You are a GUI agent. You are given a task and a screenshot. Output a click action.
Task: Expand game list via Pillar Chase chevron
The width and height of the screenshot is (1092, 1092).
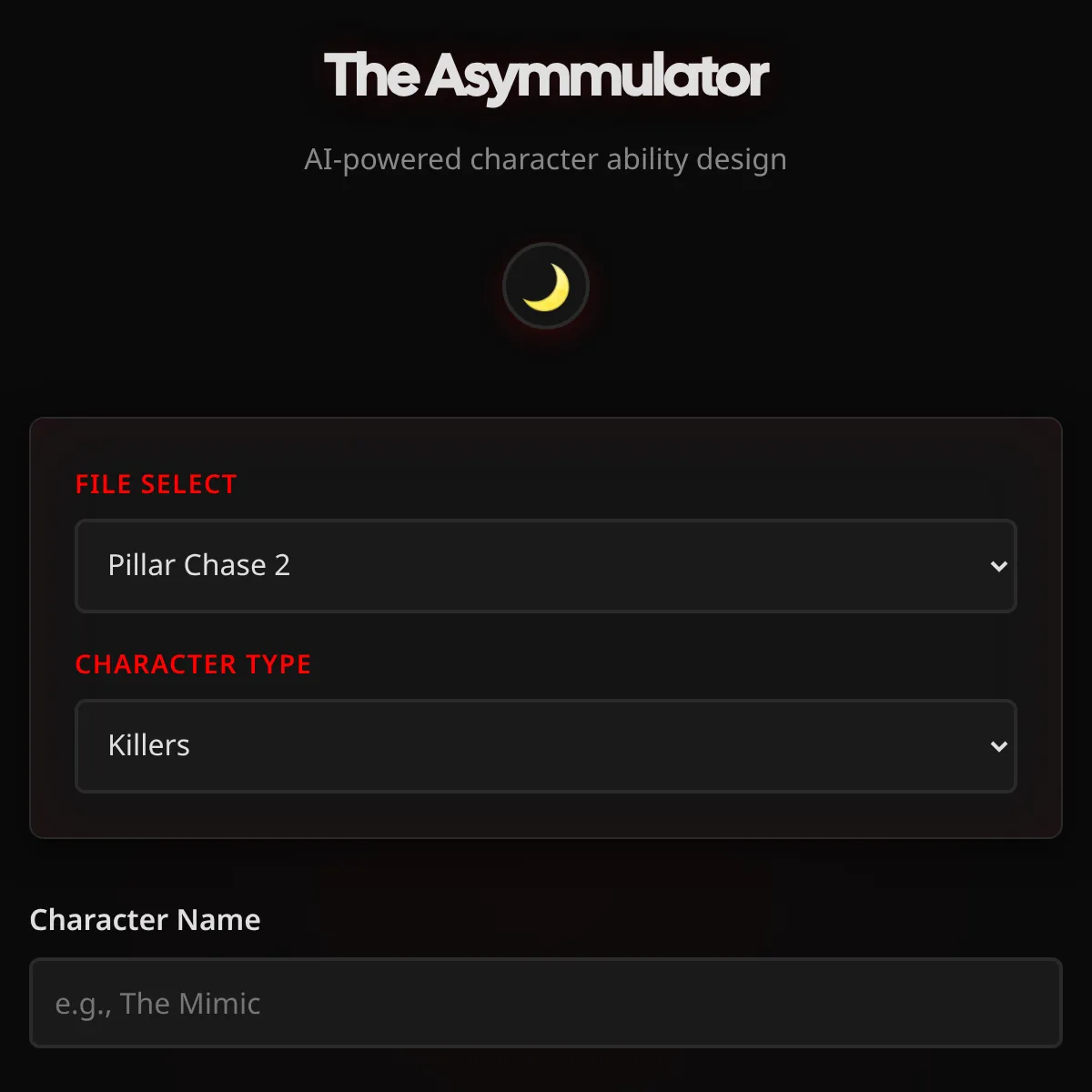(998, 566)
